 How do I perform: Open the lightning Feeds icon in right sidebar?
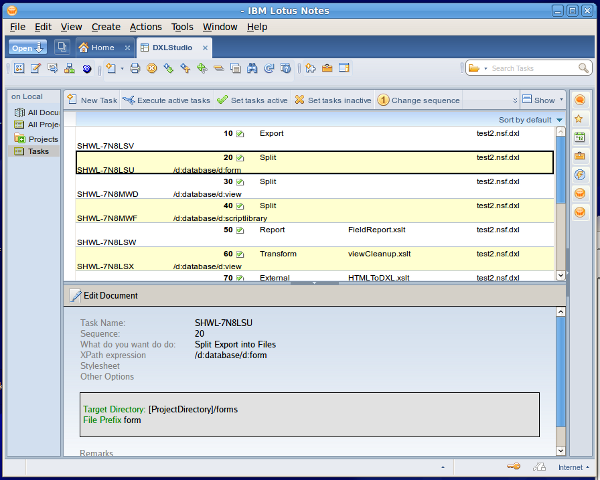(580, 175)
